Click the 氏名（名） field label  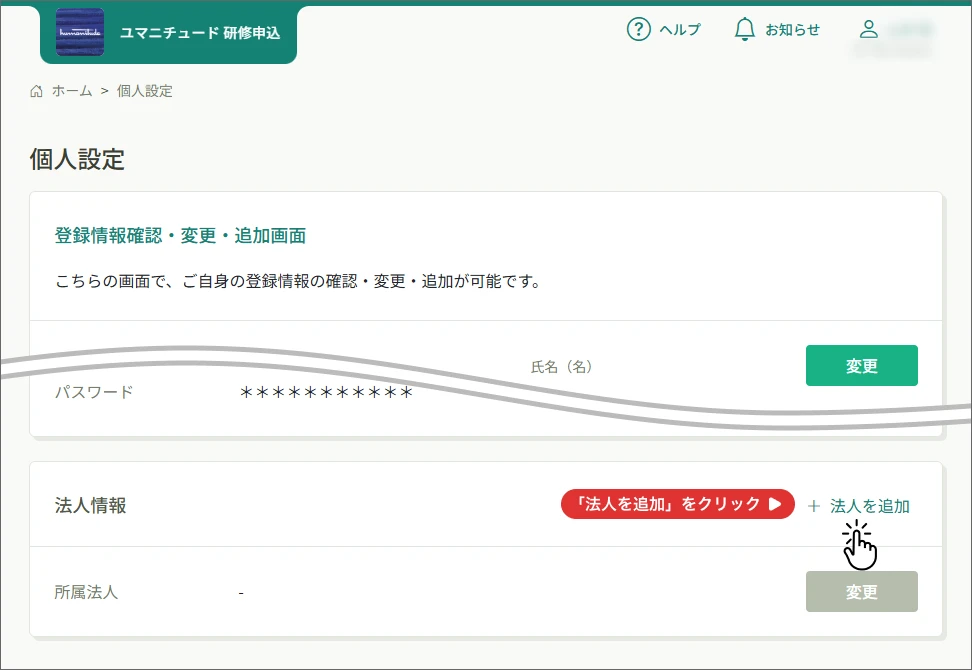[562, 367]
